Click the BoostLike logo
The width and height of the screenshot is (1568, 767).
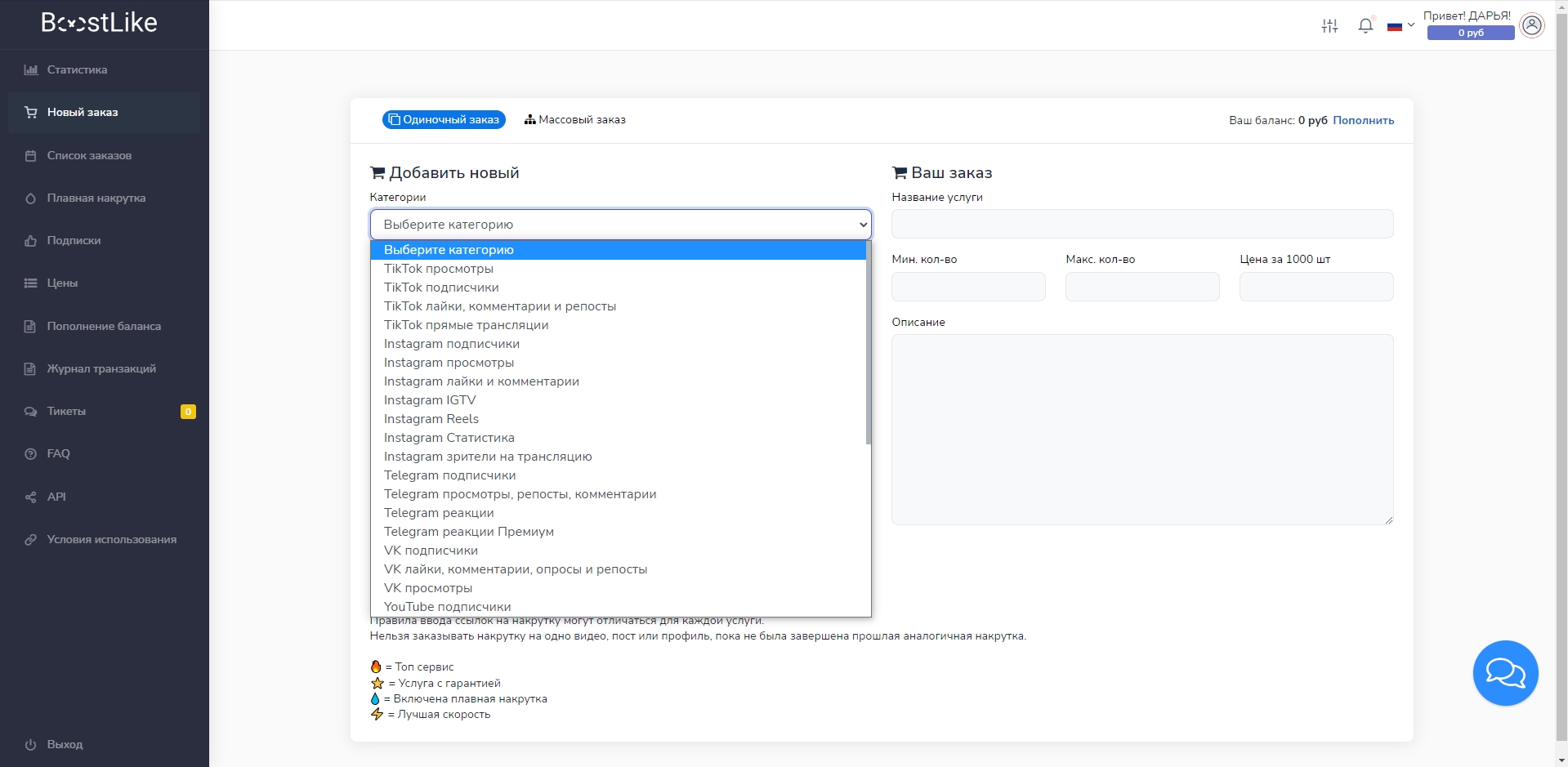coord(100,23)
